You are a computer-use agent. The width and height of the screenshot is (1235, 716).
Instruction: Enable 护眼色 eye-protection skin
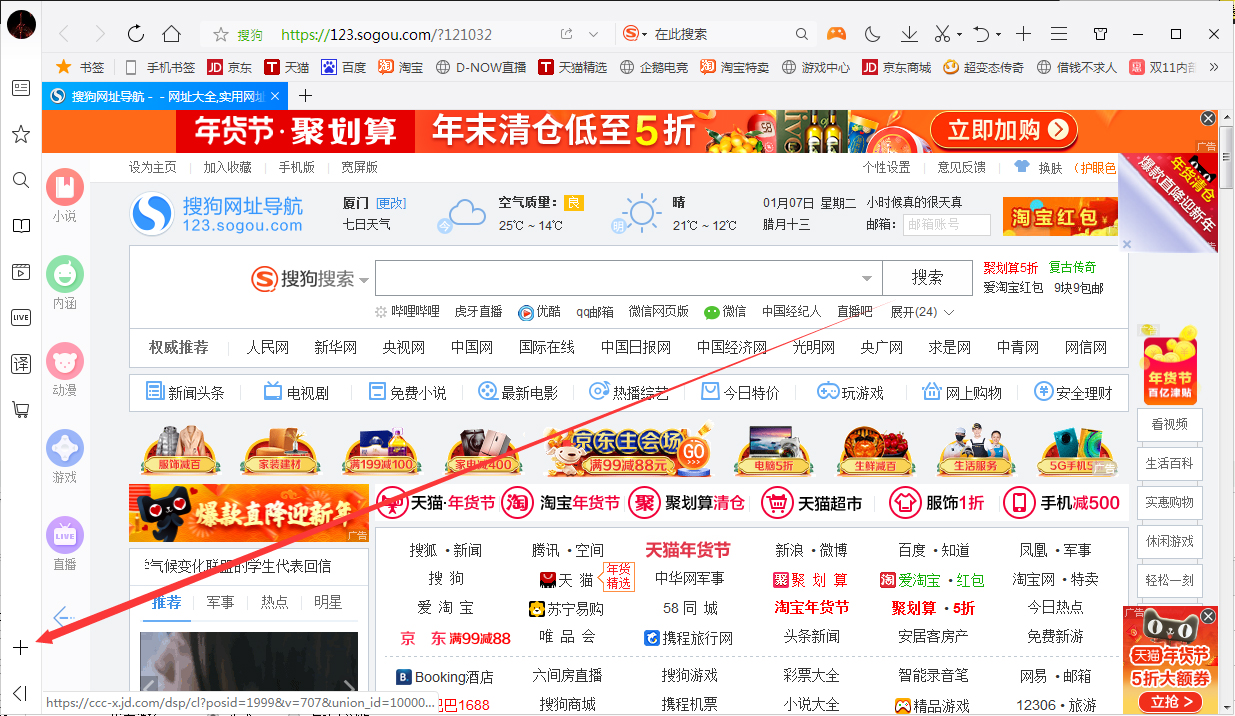[1100, 167]
